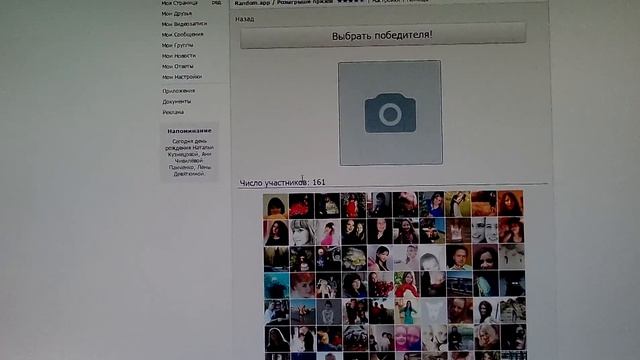This screenshot has width=640, height=360.
Task: Select the avatar with red flowers on black
Action: click(x=301, y=206)
